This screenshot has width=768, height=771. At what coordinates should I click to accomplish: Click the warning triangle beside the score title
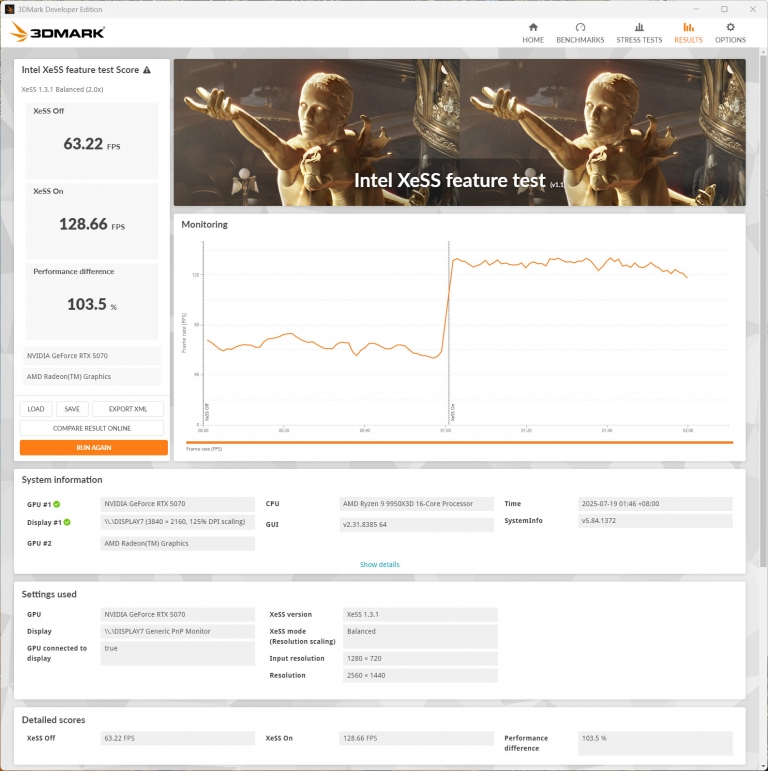[147, 70]
